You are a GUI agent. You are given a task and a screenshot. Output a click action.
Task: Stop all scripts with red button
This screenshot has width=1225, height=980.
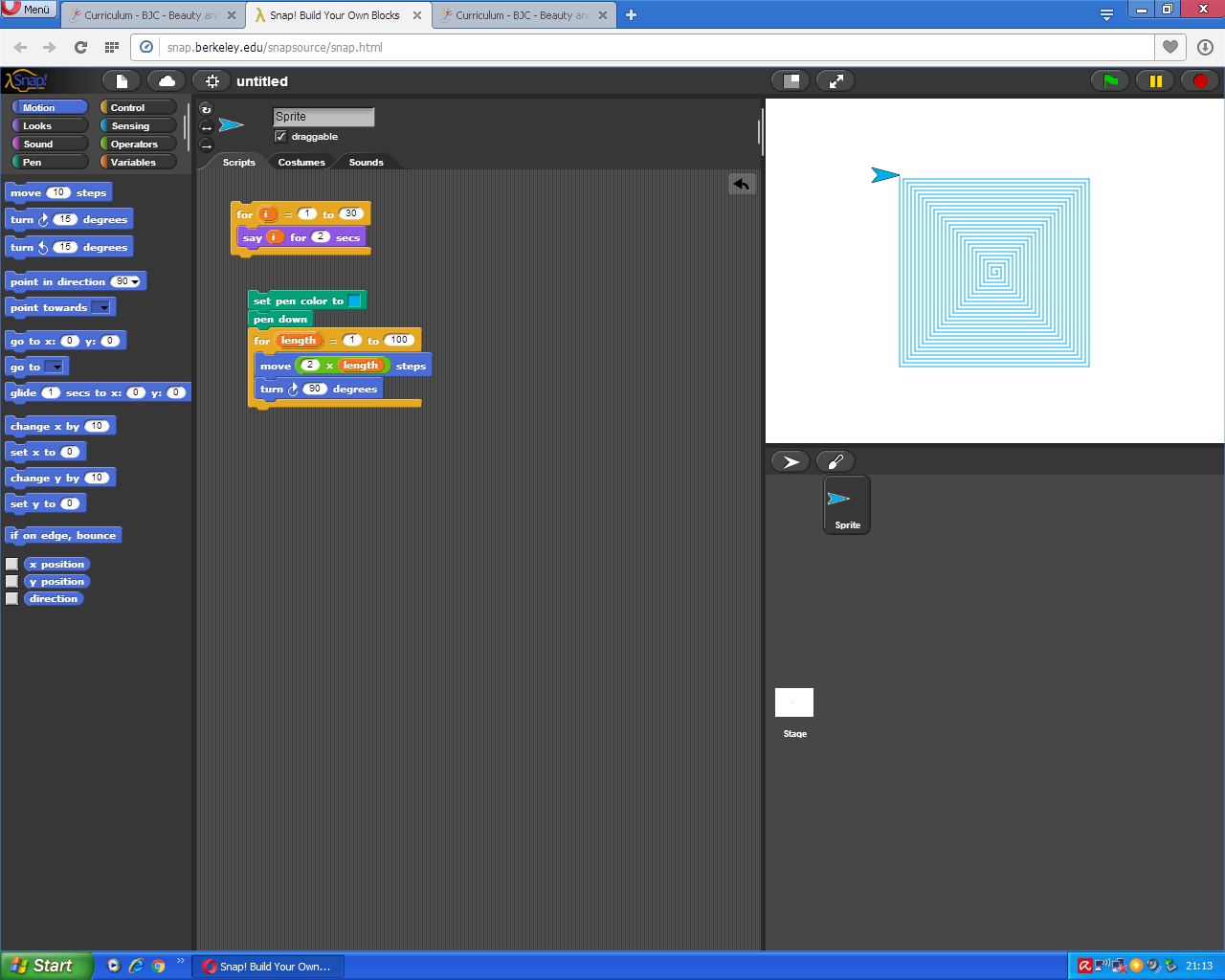click(x=1200, y=81)
